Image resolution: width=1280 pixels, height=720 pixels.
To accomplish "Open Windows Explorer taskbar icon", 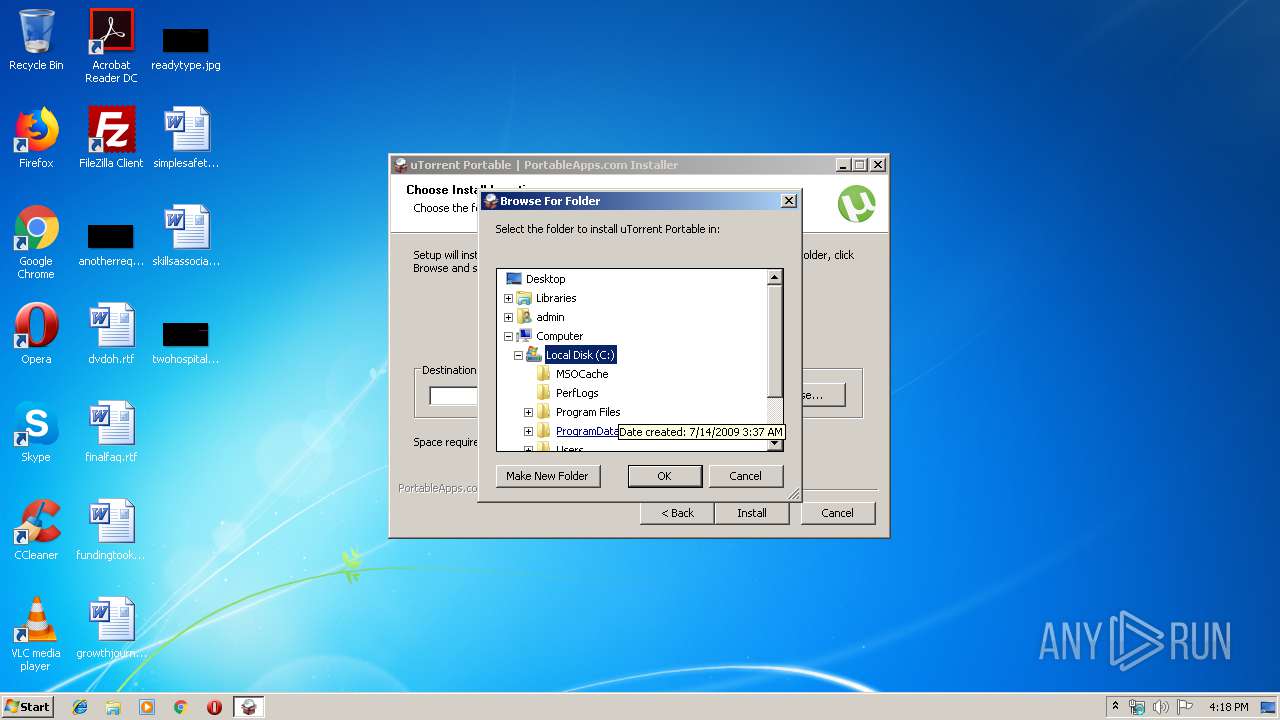I will coord(113,707).
